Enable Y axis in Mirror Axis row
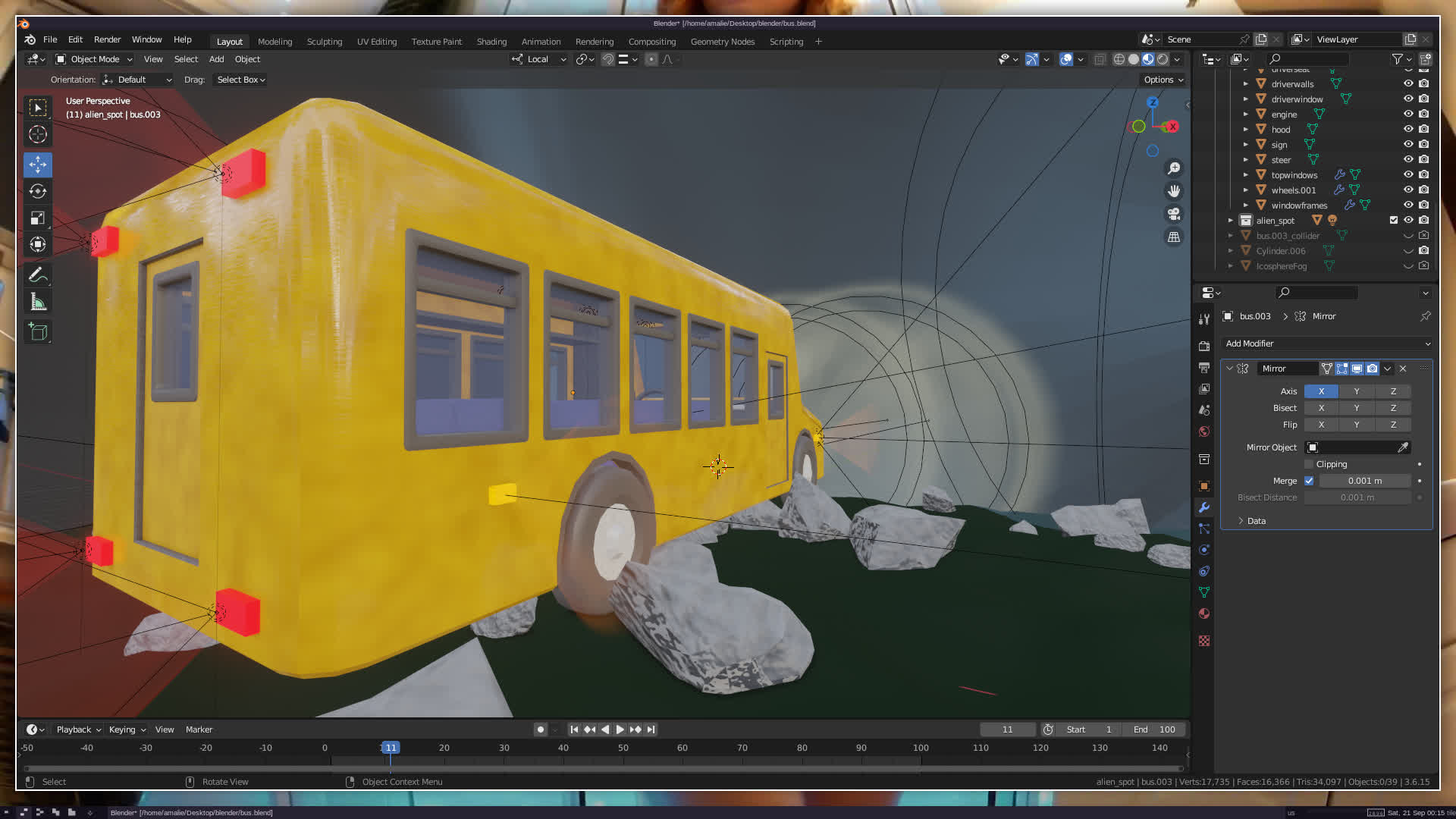This screenshot has height=819, width=1456. tap(1357, 391)
